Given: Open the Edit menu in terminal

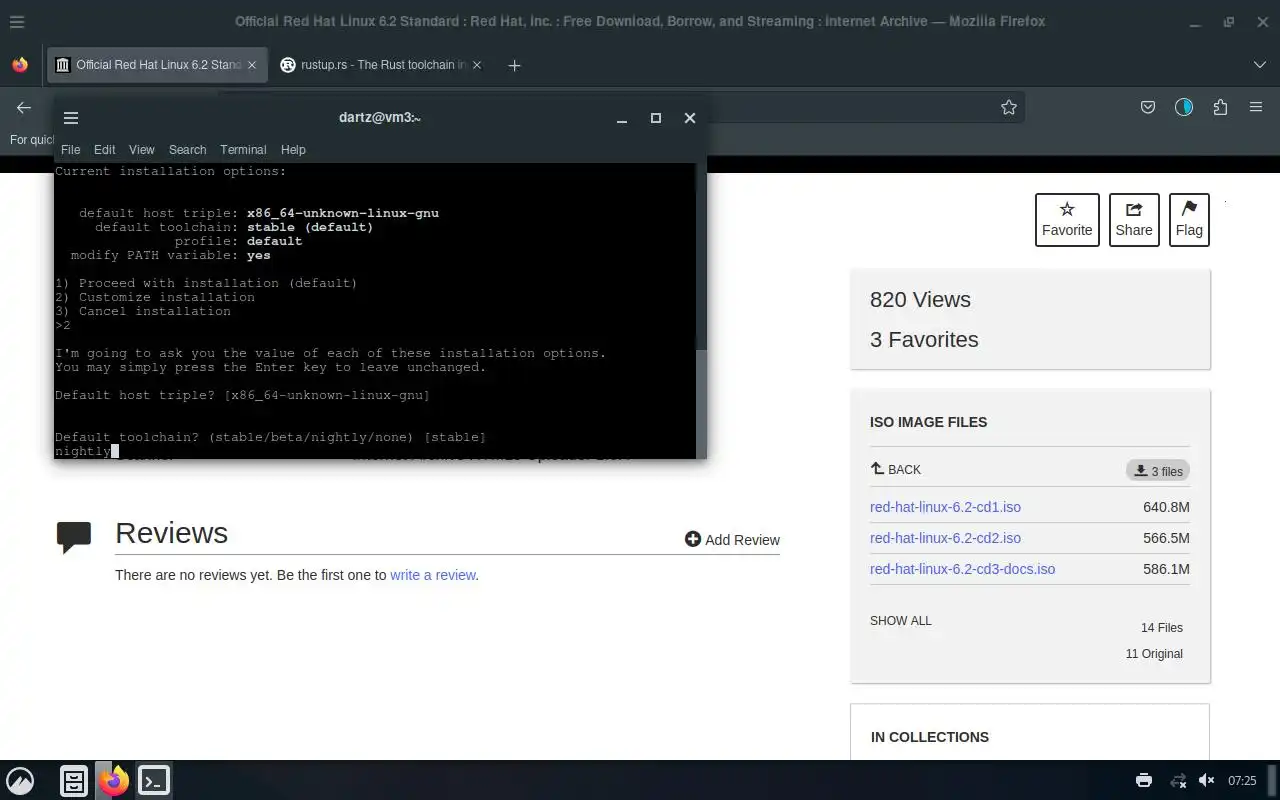Looking at the screenshot, I should tap(104, 149).
